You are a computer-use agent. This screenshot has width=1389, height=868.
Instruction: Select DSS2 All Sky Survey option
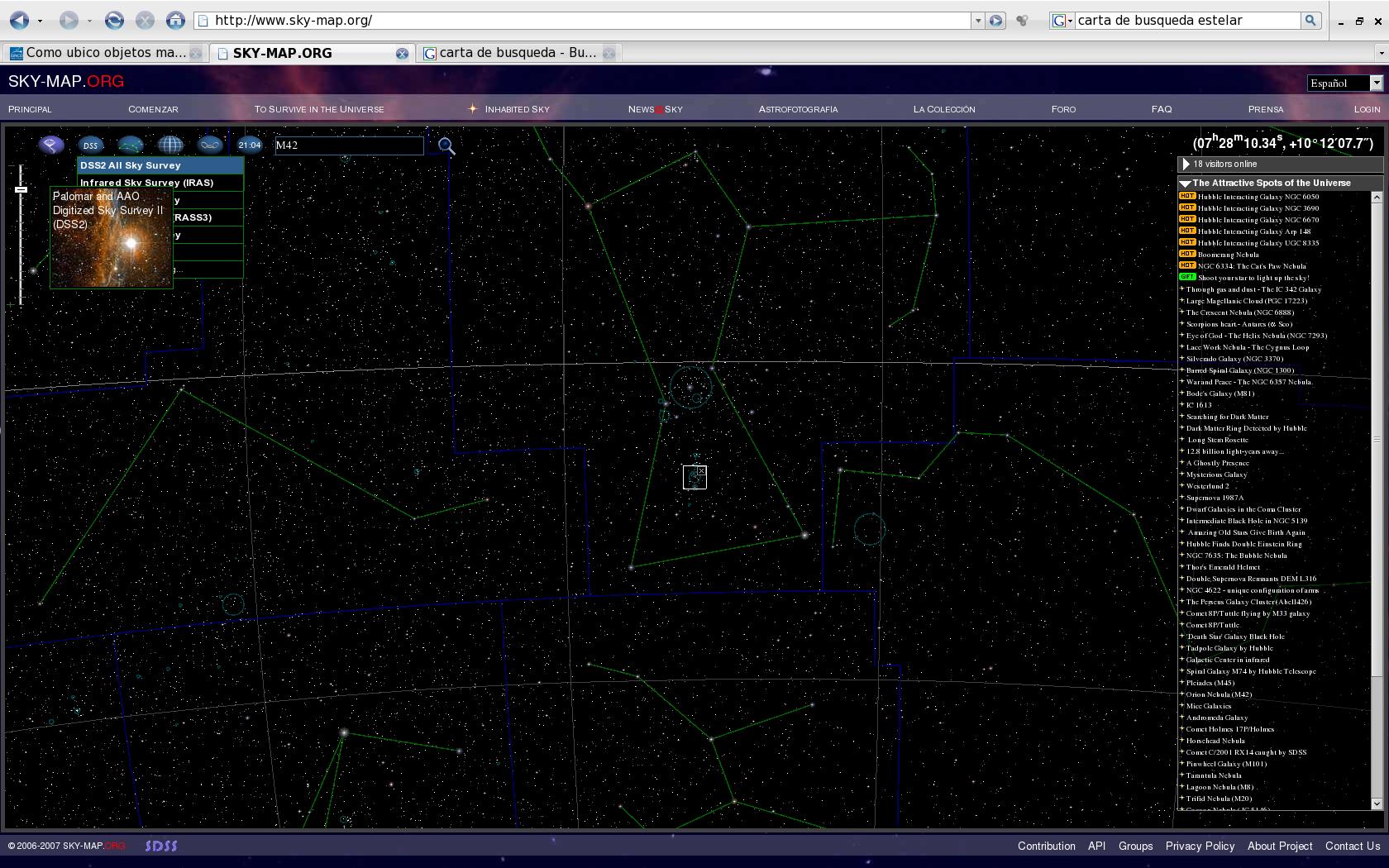coord(160,165)
